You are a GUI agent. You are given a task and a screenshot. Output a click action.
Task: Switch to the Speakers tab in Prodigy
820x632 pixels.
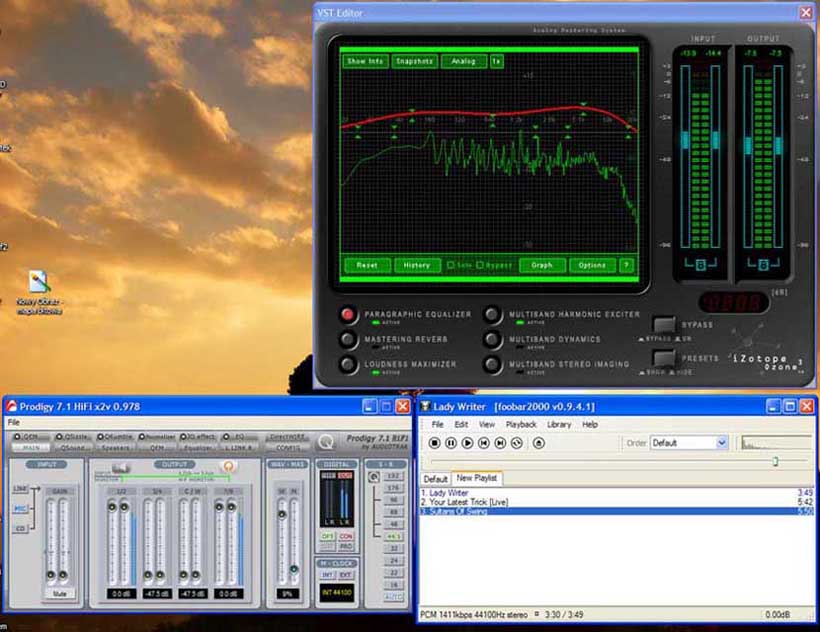pyautogui.click(x=115, y=448)
